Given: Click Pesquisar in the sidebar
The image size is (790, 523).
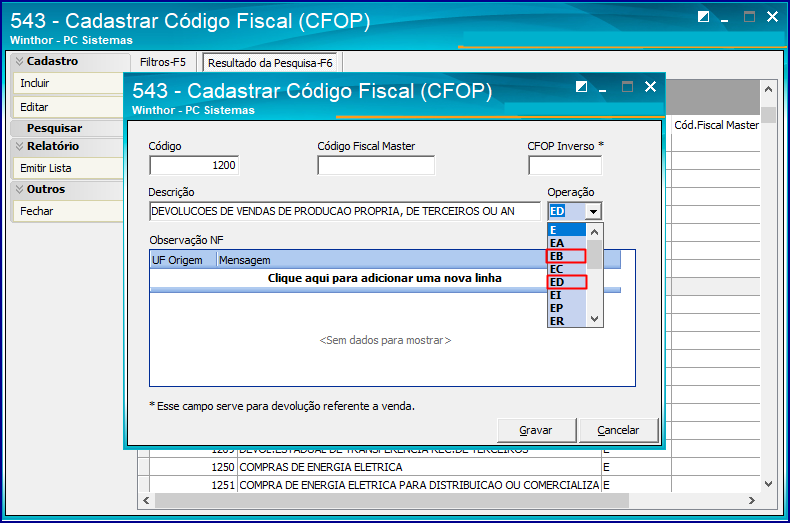Looking at the screenshot, I should click(54, 128).
